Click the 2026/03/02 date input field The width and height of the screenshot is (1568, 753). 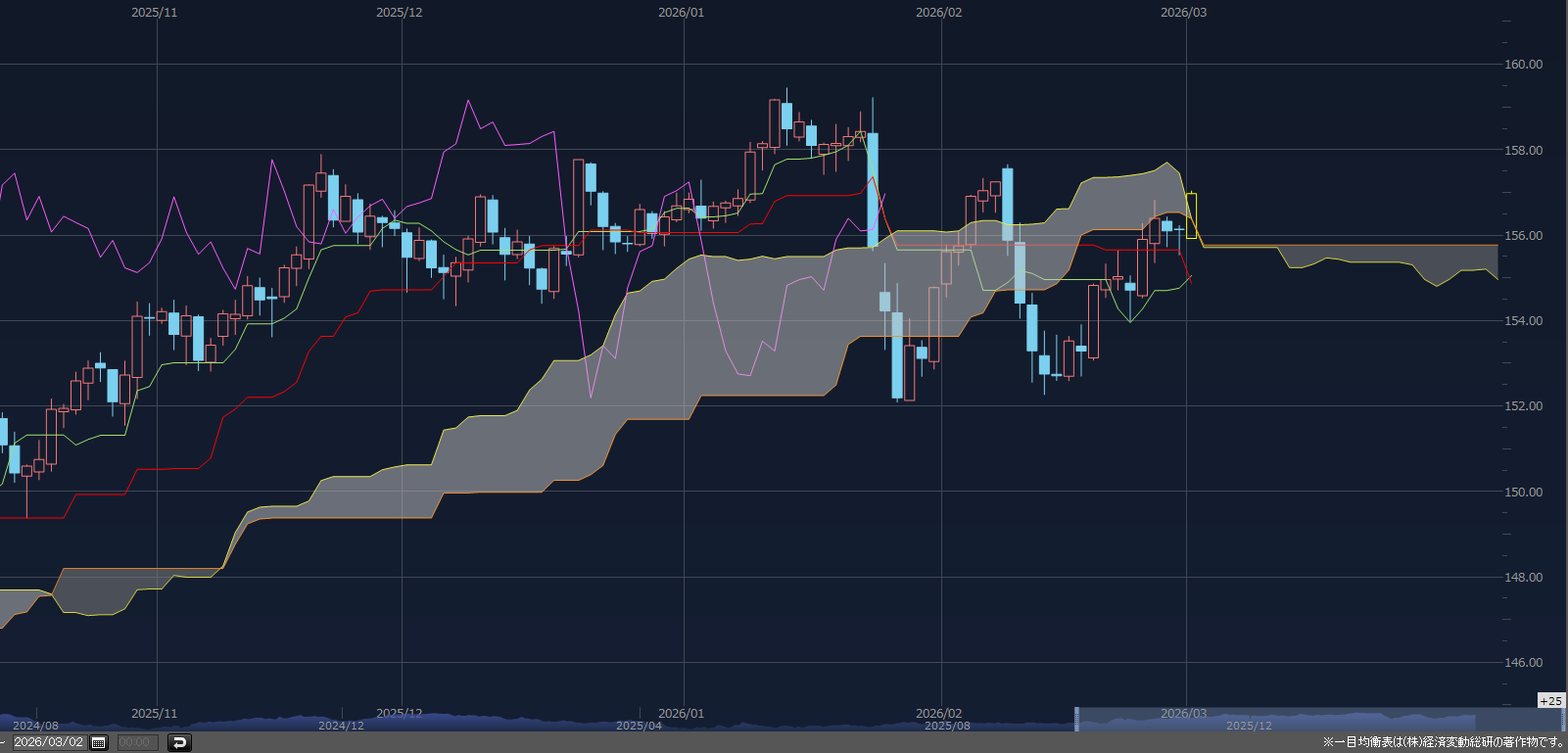tap(48, 742)
